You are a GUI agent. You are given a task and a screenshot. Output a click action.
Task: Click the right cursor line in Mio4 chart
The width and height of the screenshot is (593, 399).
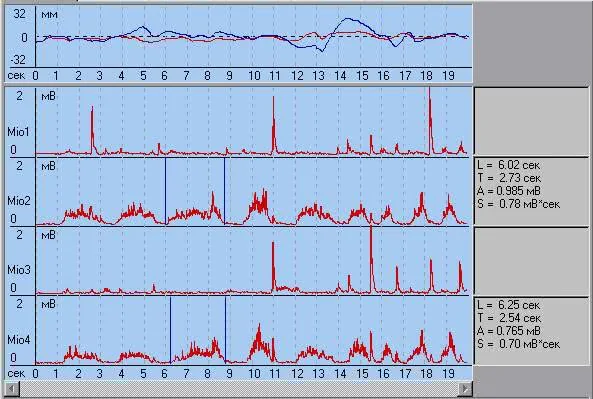[x=225, y=330]
